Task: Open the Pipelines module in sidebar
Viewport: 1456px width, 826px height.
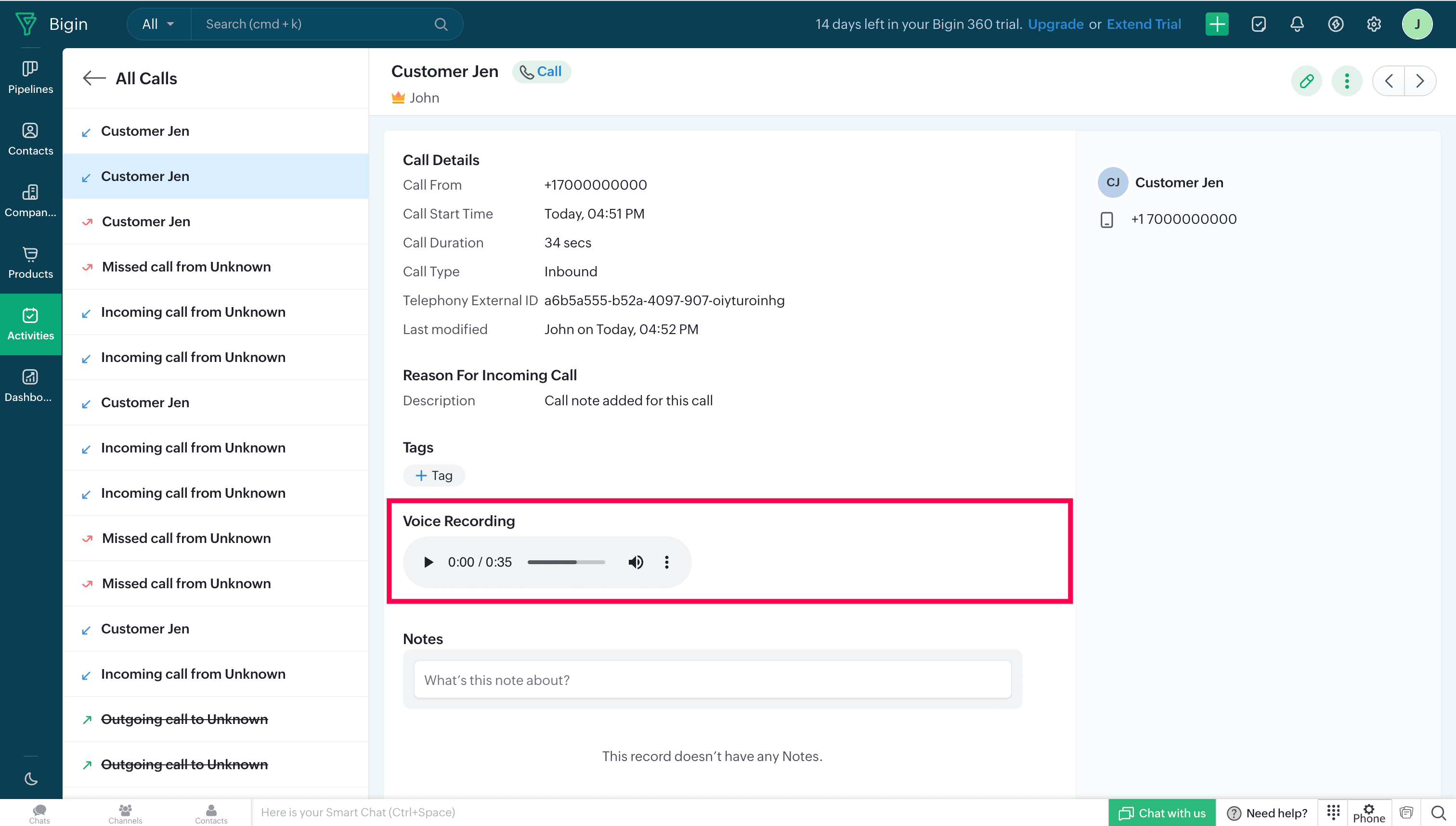Action: (31, 77)
